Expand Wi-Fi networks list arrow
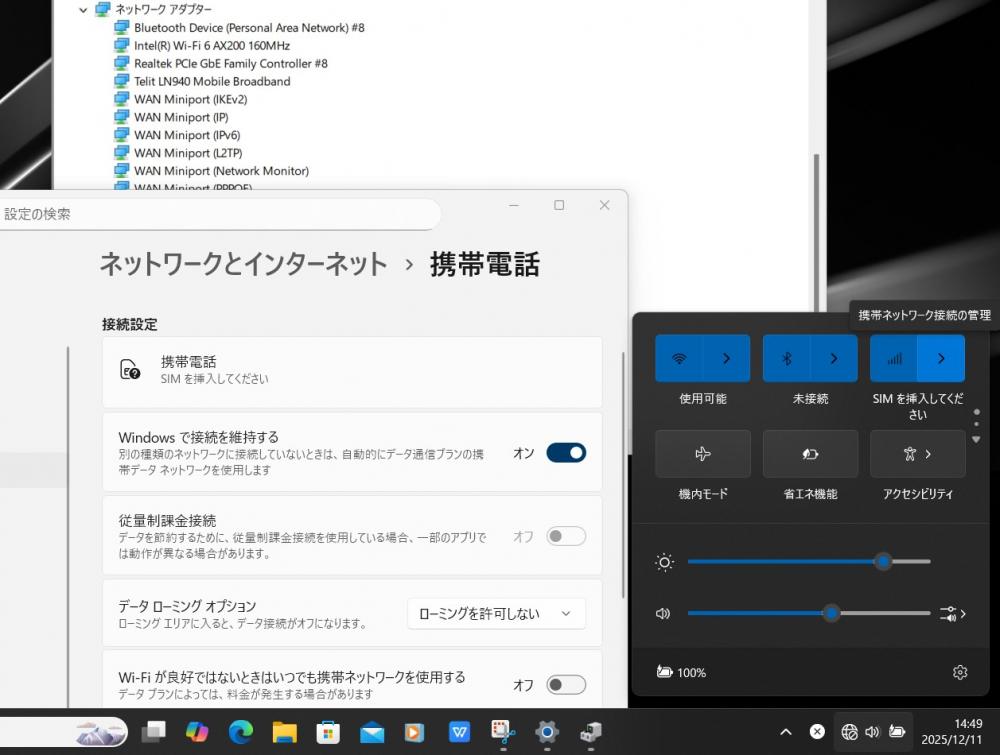The height and width of the screenshot is (755, 1000). point(726,358)
